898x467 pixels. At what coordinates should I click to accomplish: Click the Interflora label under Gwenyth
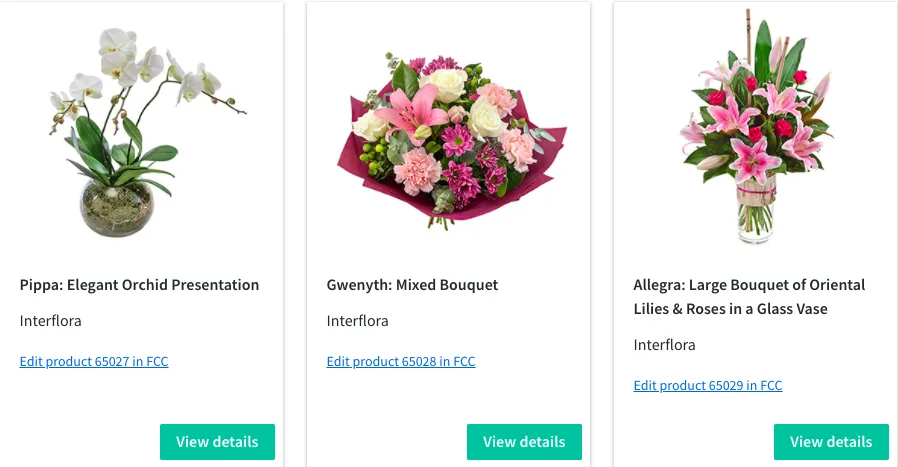click(357, 321)
